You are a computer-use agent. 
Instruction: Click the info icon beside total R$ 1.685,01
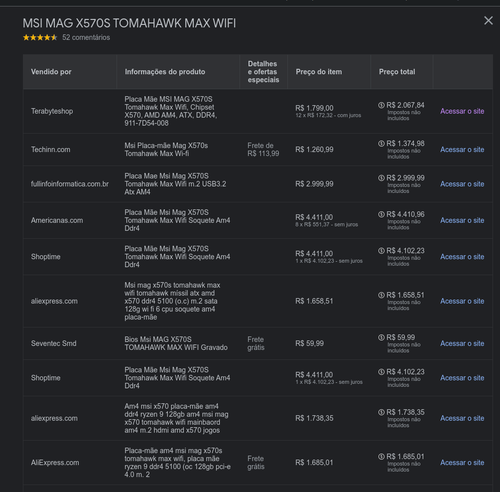click(x=381, y=457)
